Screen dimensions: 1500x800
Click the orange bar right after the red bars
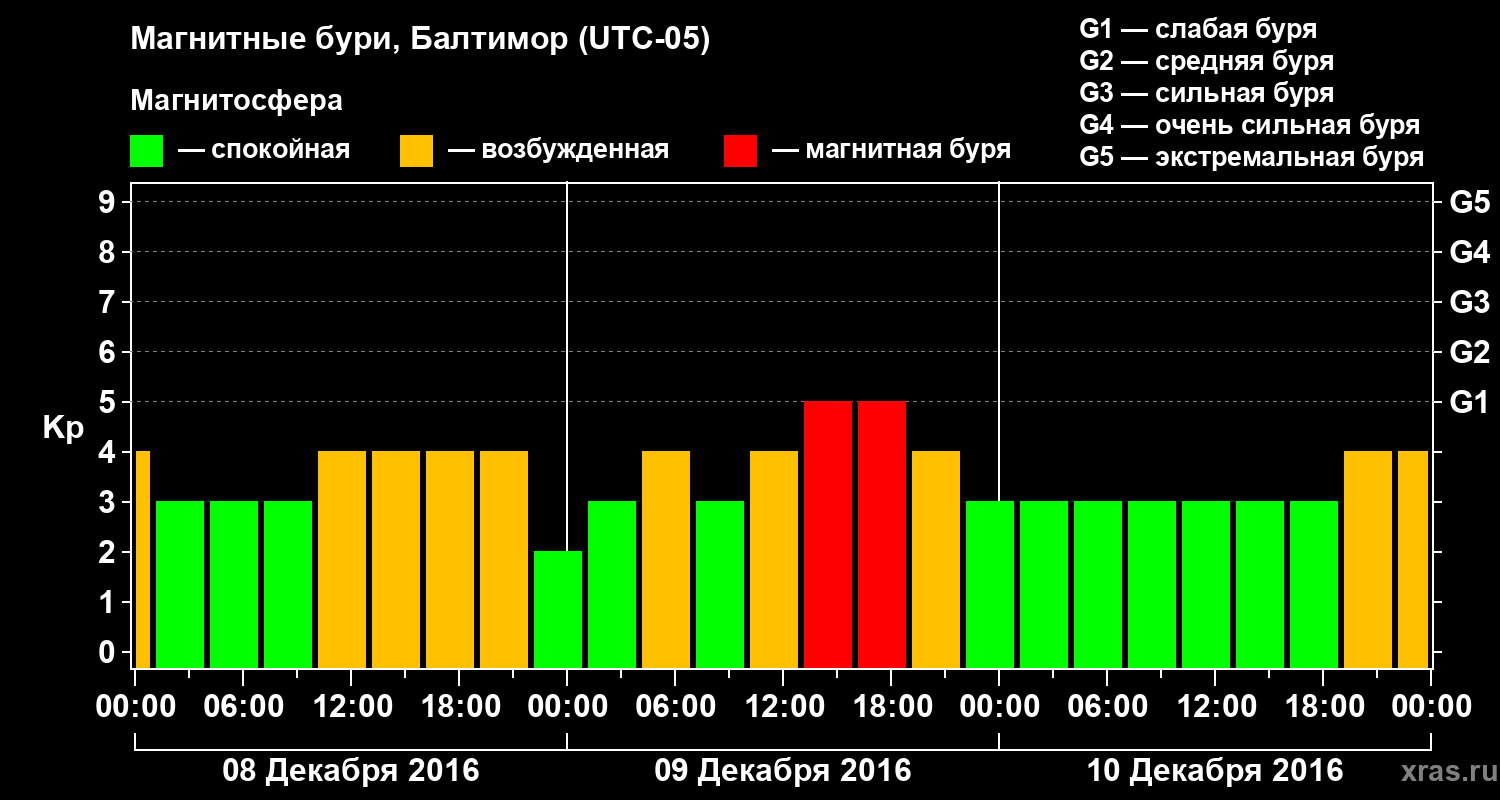coord(936,559)
